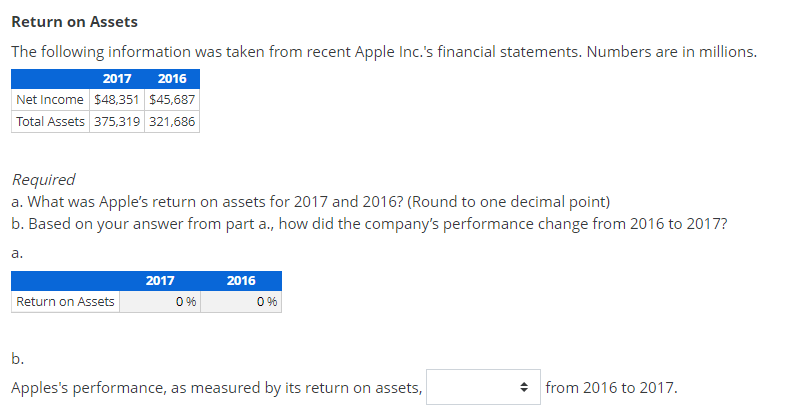Click the 2017 header of the answer table
This screenshot has width=807, height=413.
[159, 281]
